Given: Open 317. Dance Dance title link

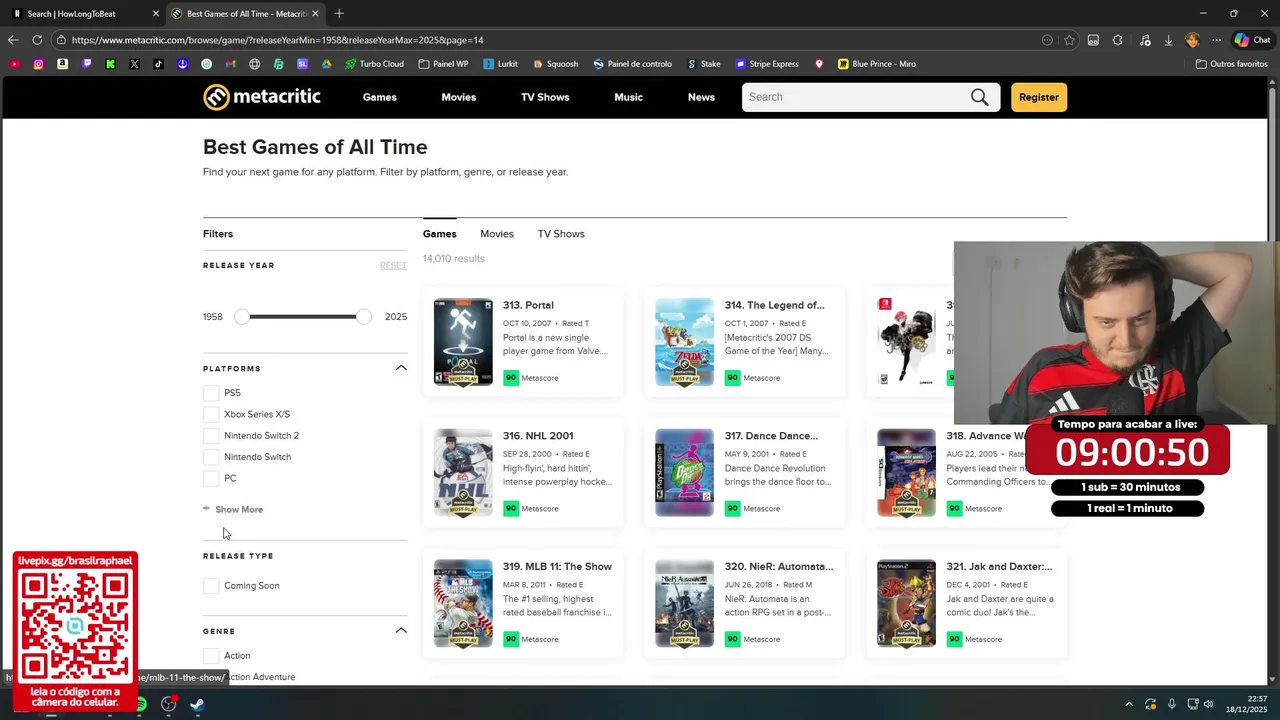Looking at the screenshot, I should pyautogui.click(x=771, y=436).
